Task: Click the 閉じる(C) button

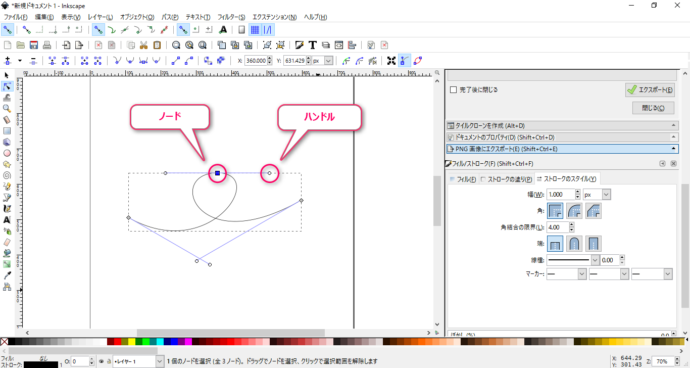Action: click(653, 108)
